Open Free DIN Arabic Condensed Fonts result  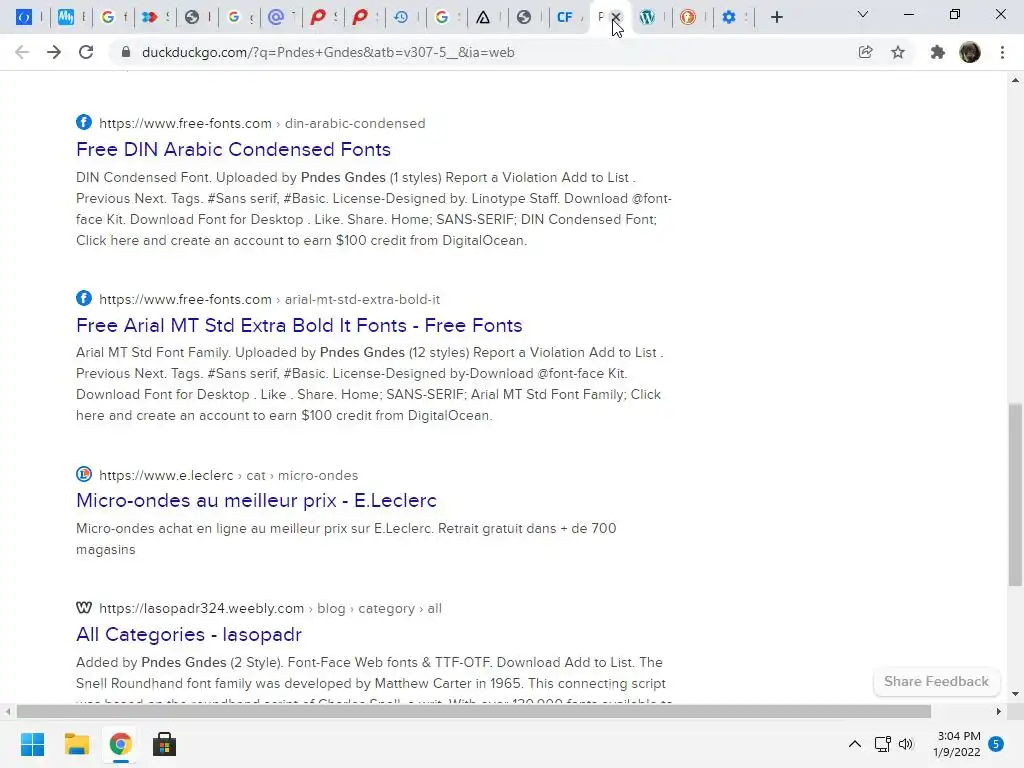(x=233, y=150)
